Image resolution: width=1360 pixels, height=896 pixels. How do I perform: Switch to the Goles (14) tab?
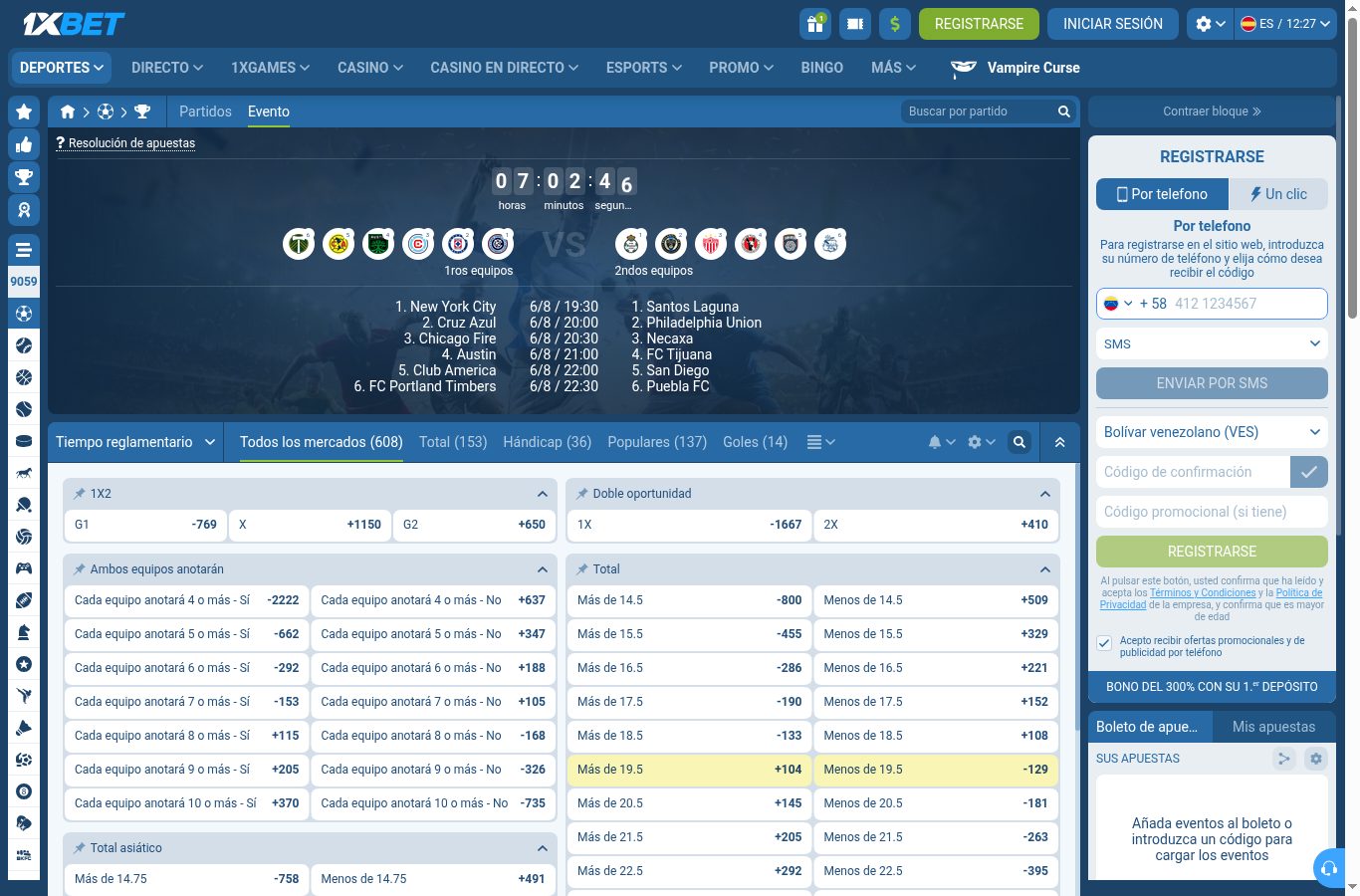[755, 442]
